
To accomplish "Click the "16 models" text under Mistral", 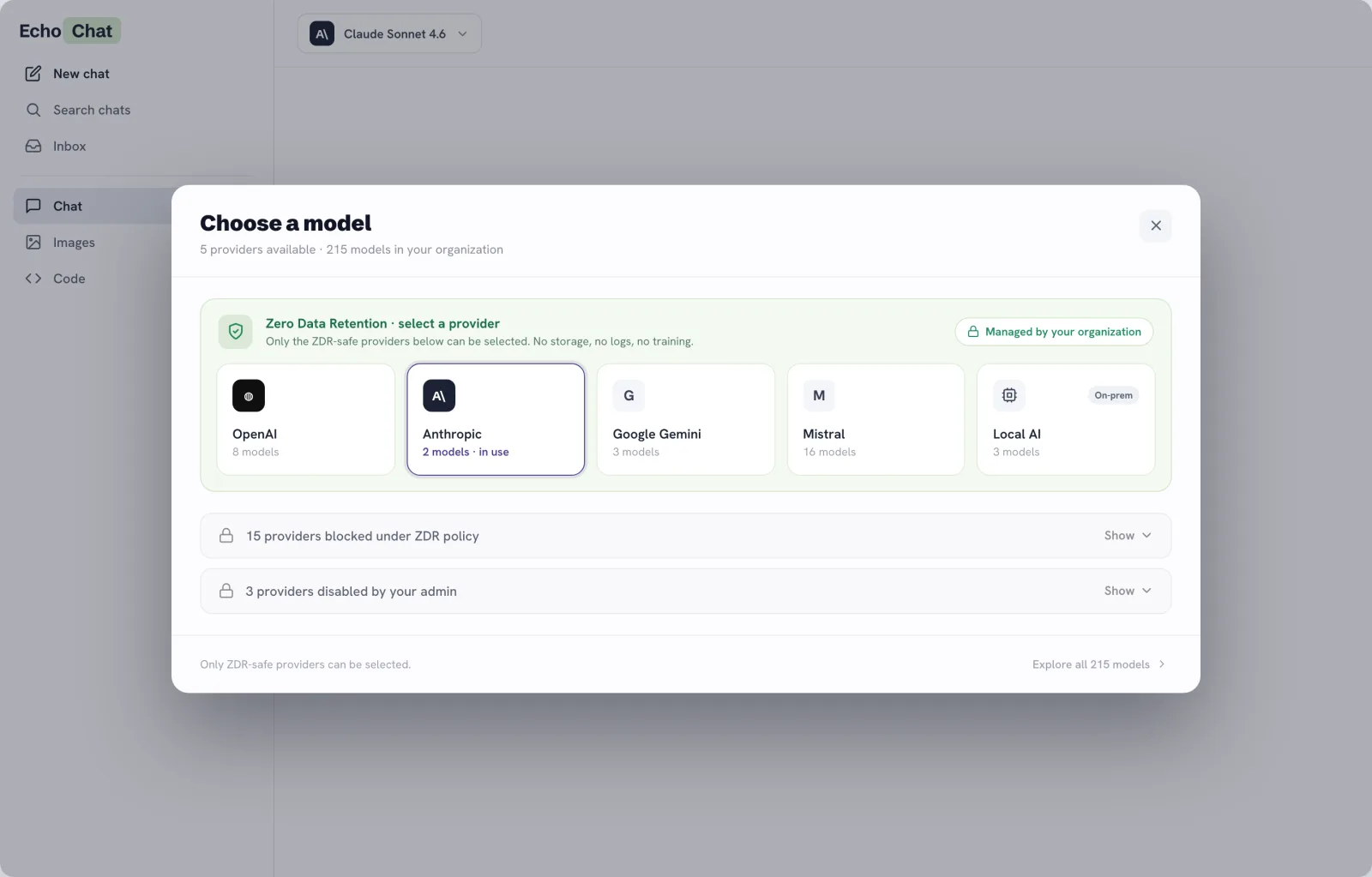I will click(x=829, y=453).
